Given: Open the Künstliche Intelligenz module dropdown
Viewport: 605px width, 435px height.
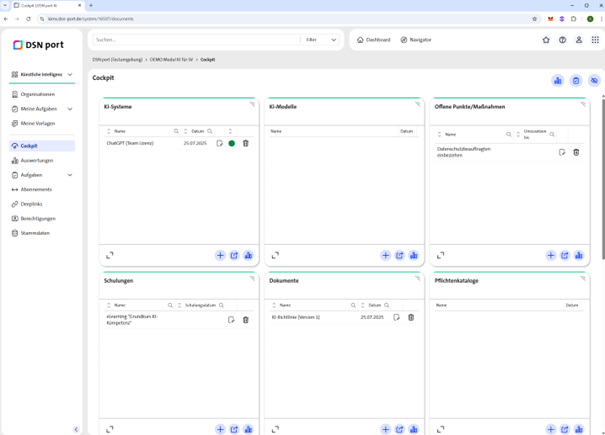Looking at the screenshot, I should point(42,74).
